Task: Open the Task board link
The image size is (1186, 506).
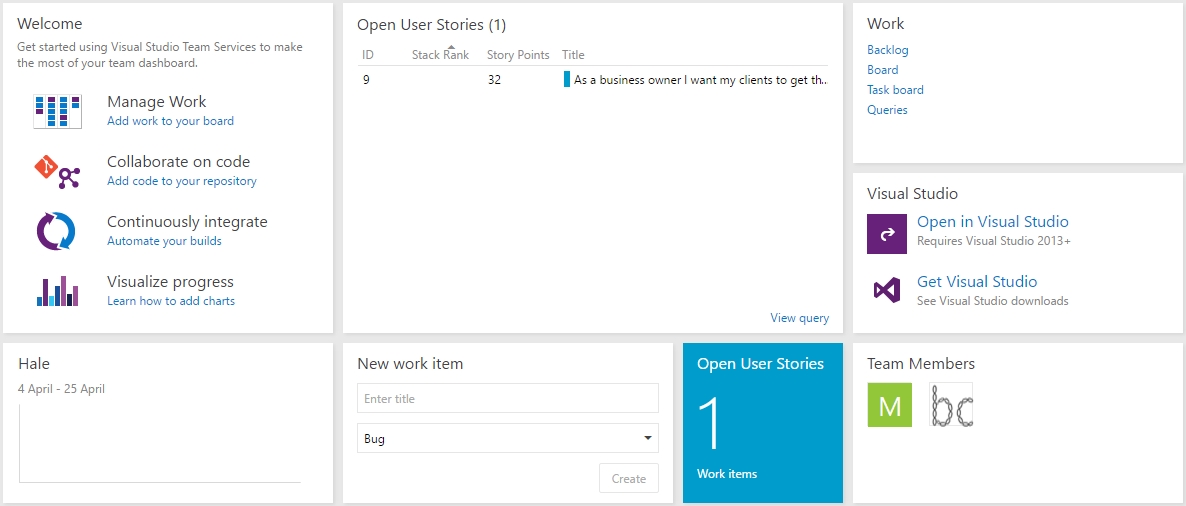Action: (x=895, y=89)
